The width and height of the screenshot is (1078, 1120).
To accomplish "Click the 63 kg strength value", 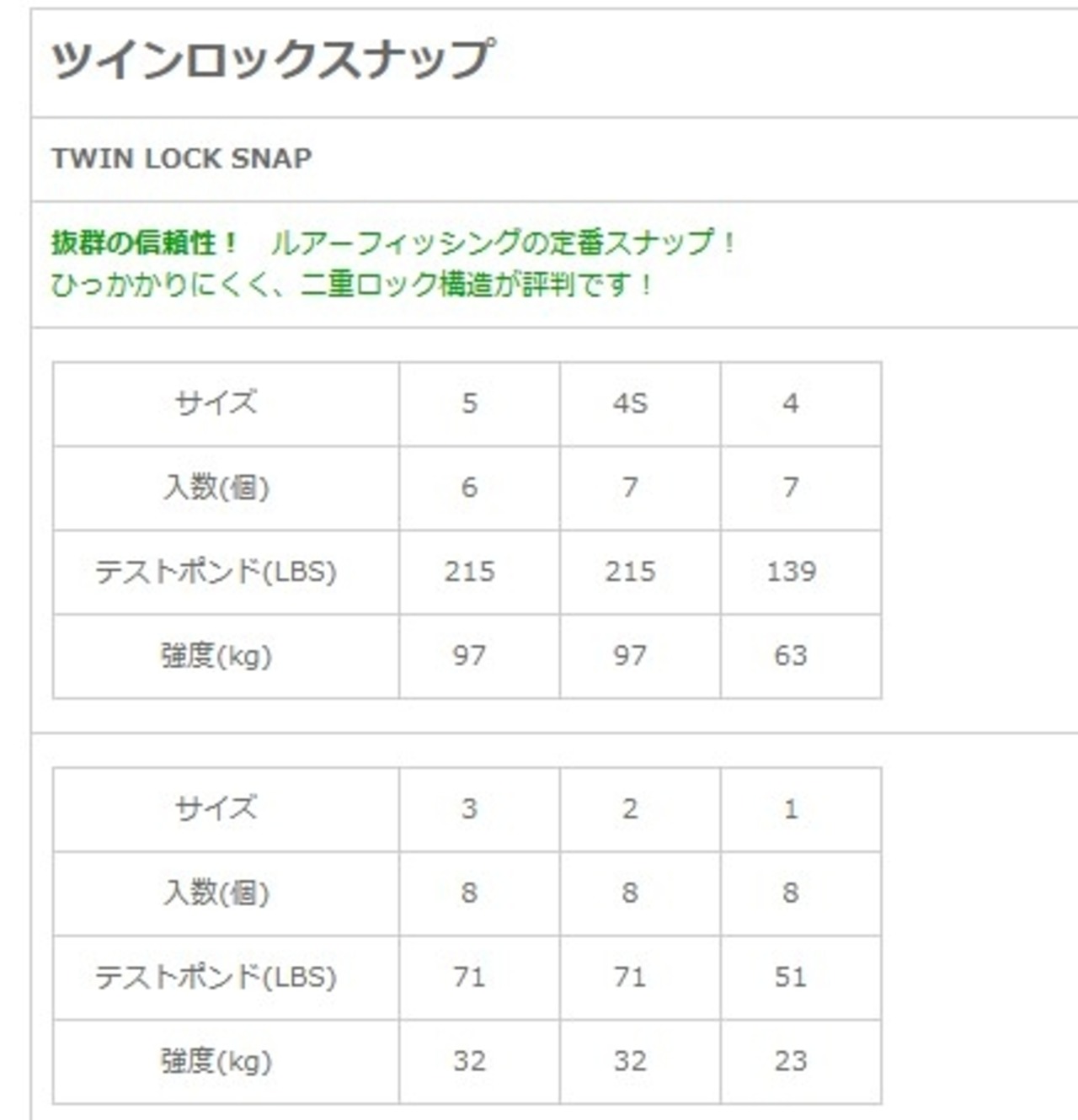I will pos(791,656).
